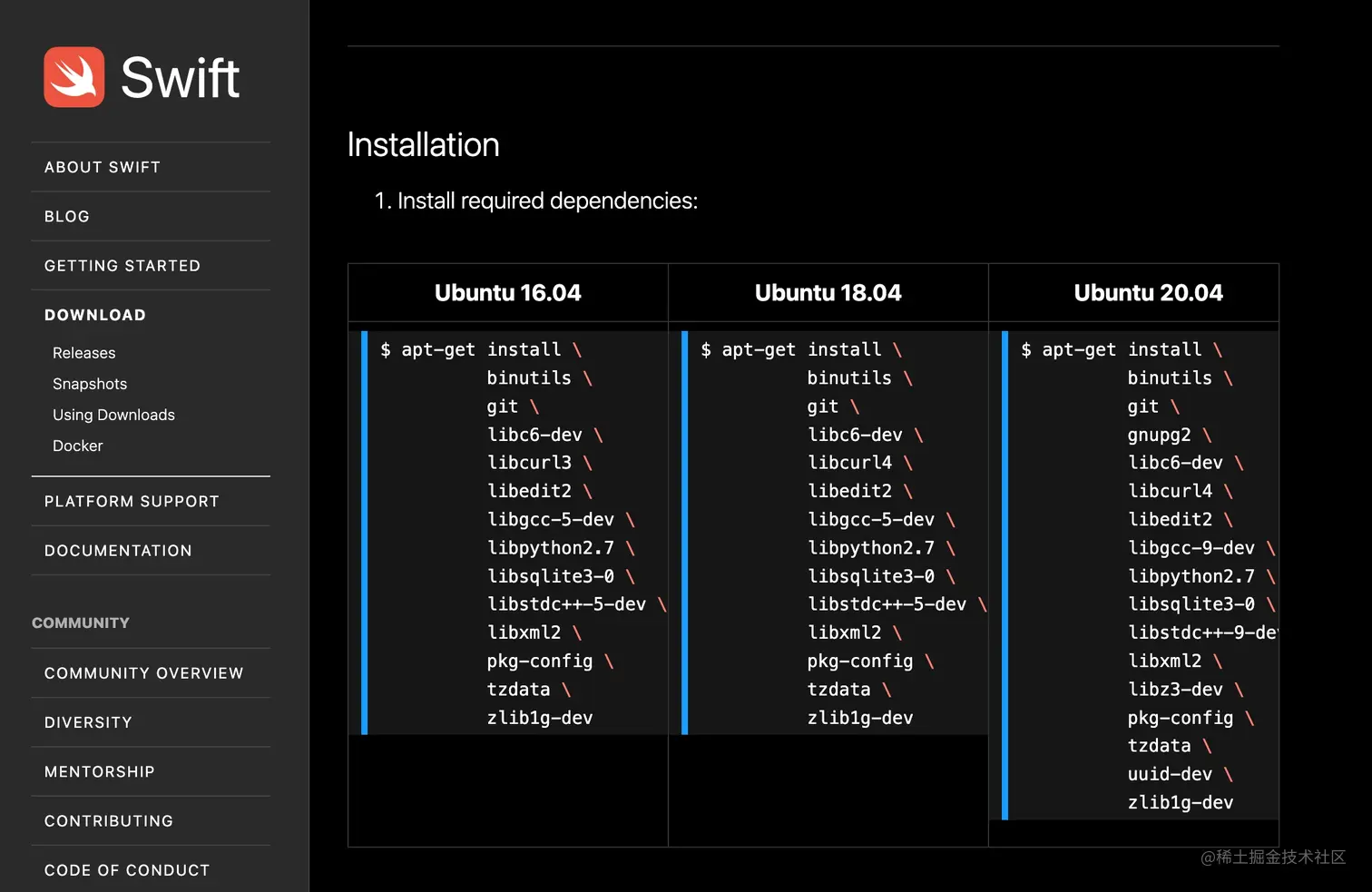Screen dimensions: 1372x892
Task: Open the Using Downloads sub-link
Action: (x=113, y=415)
